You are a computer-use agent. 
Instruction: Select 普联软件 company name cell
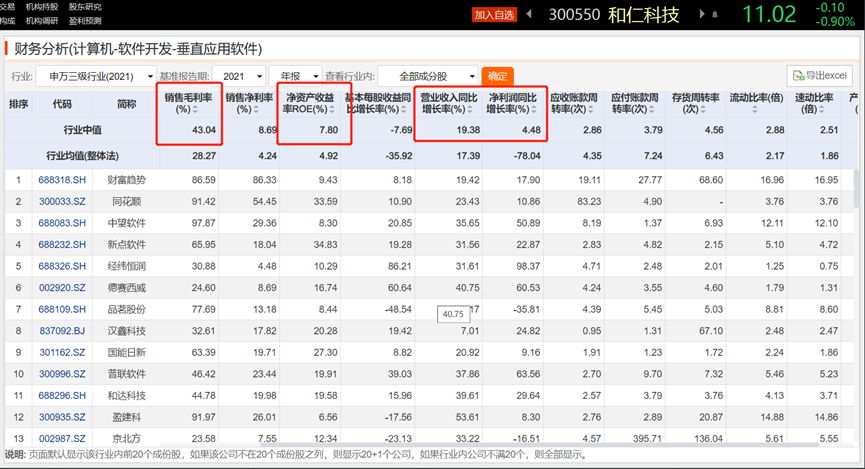(127, 374)
